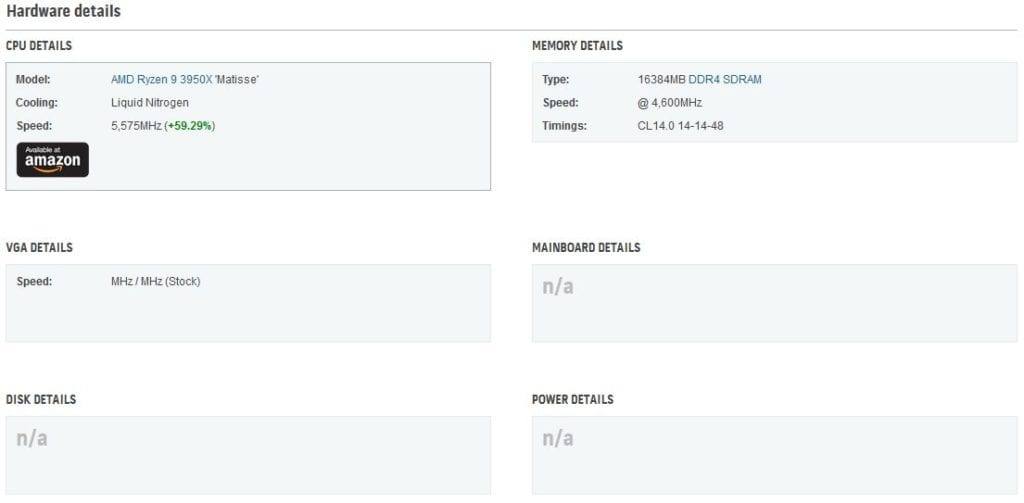
Task: Select the Liquid Nitrogen cooling text
Action: tap(150, 103)
